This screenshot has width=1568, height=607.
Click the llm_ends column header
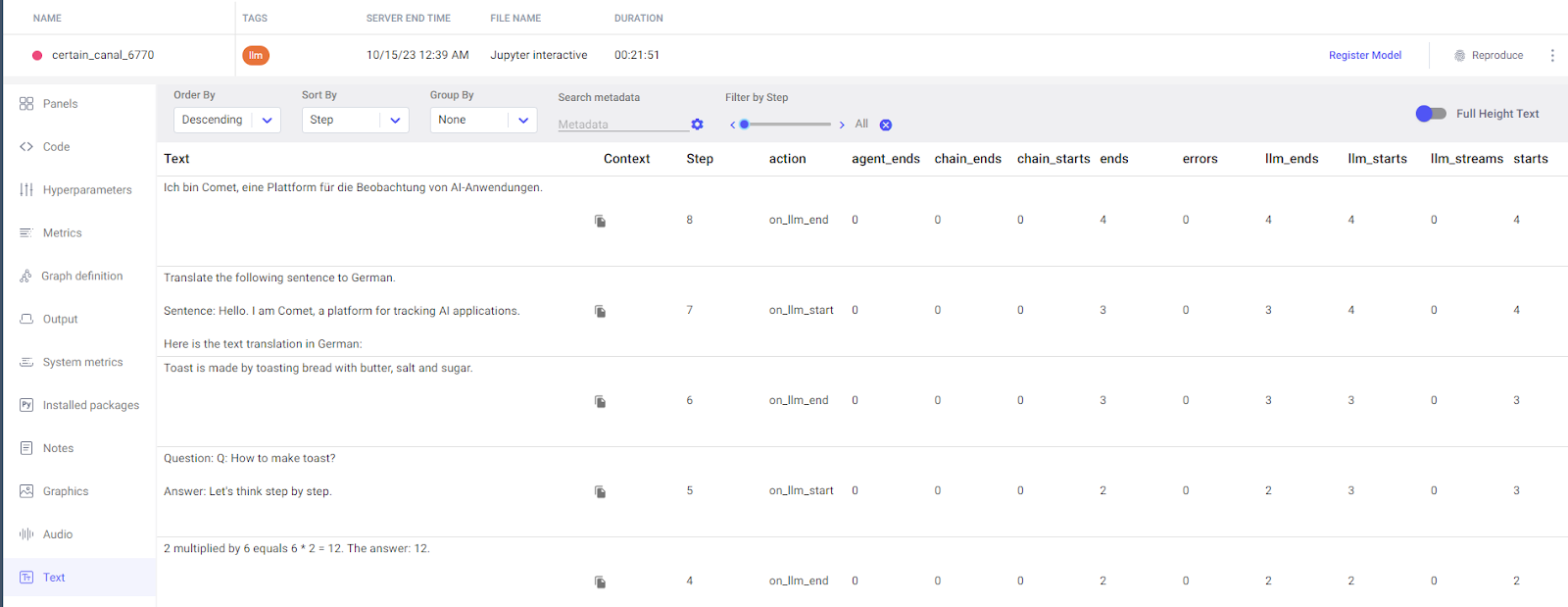click(x=1292, y=159)
